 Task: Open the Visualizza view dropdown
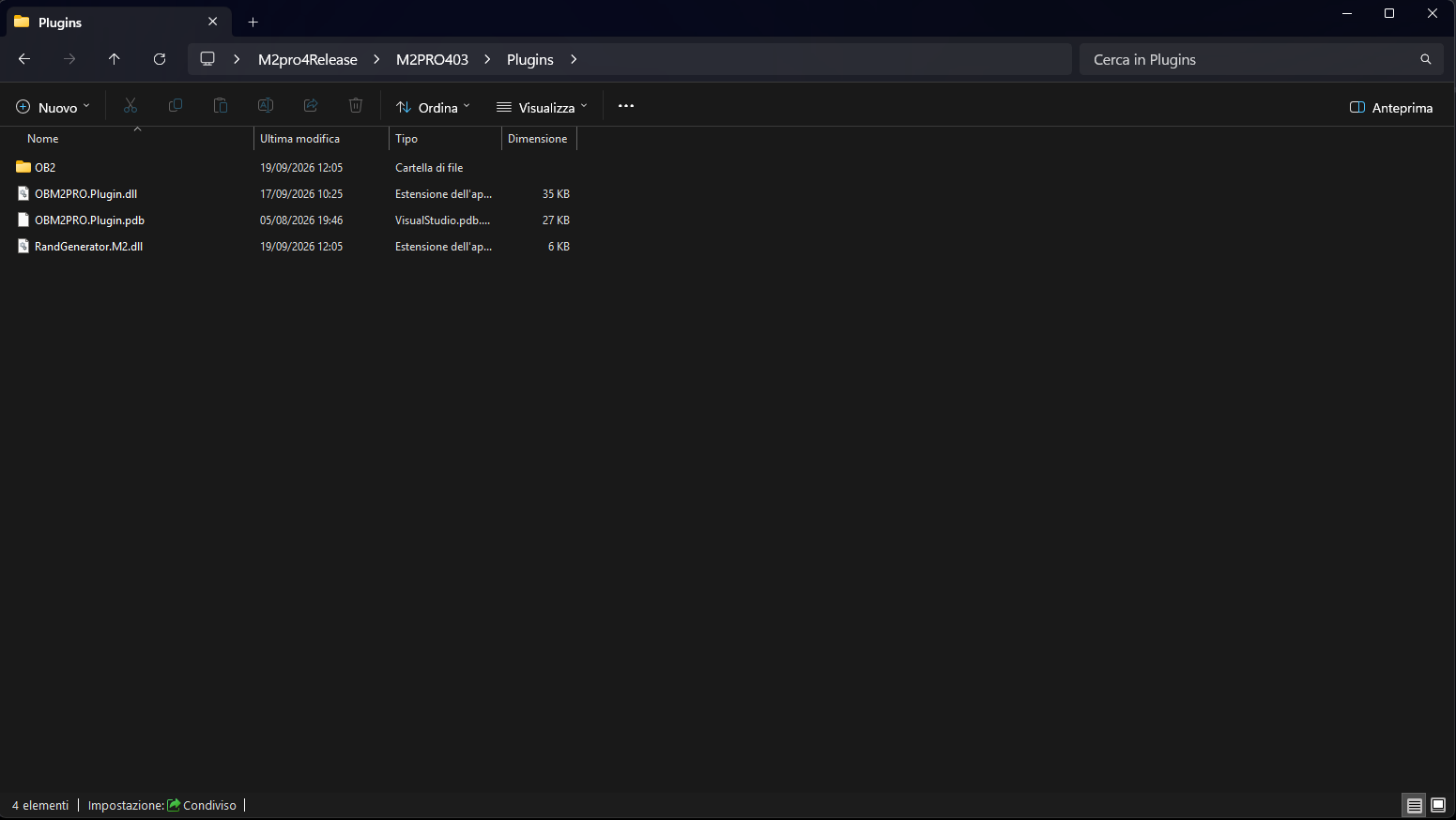point(542,107)
